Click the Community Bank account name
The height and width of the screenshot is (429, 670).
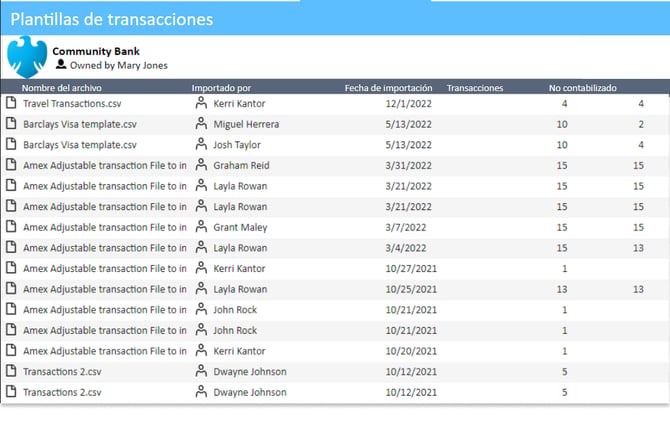(x=96, y=51)
